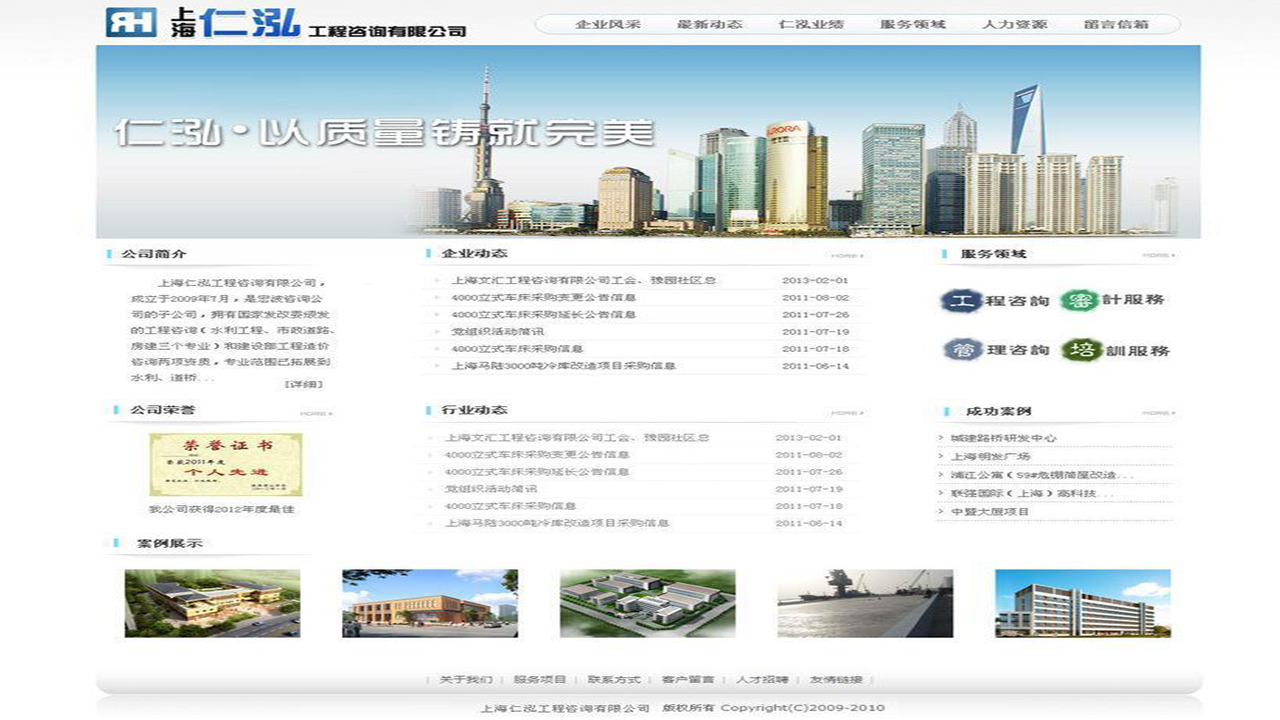Select the 培訓服務 service icon

pyautogui.click(x=1114, y=350)
